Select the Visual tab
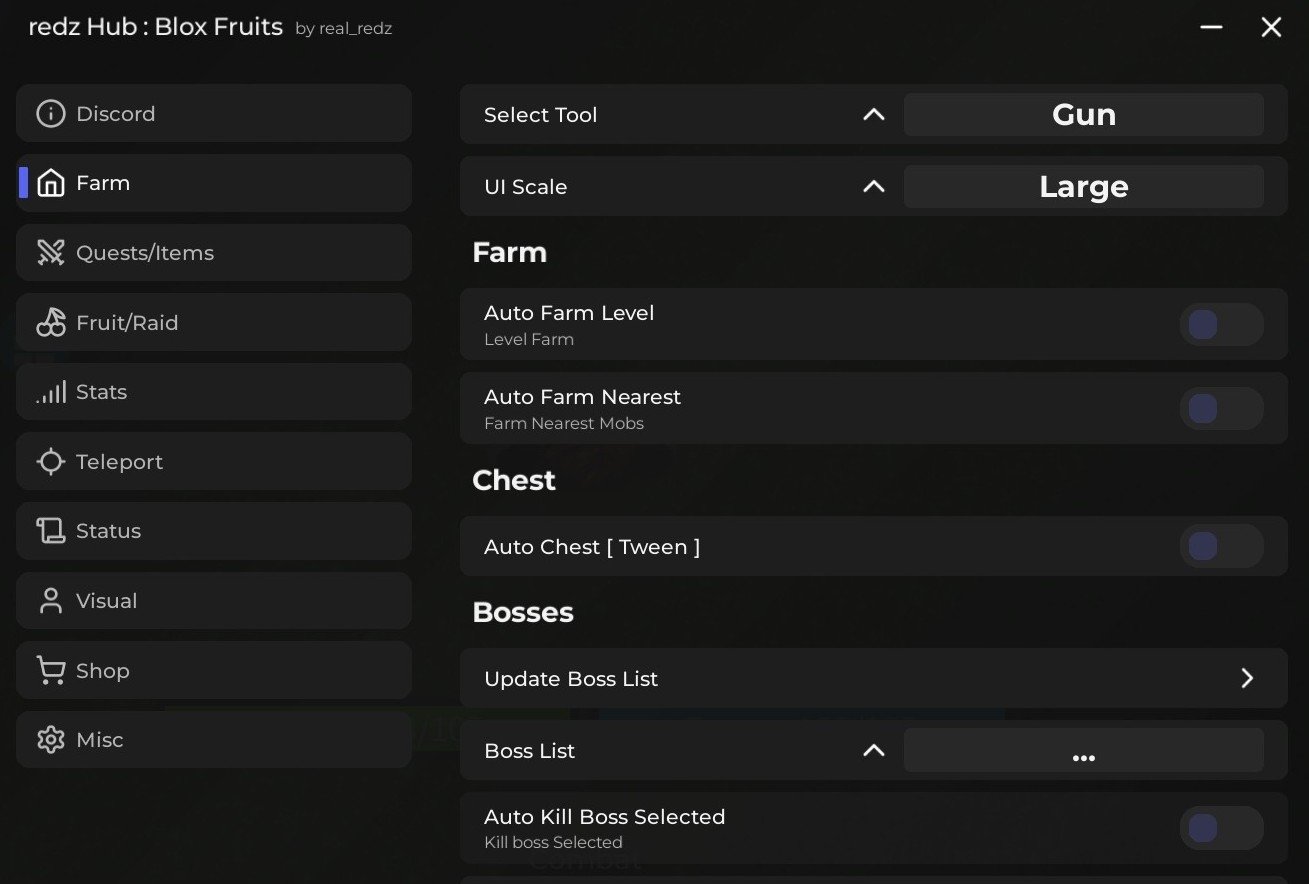 tap(214, 601)
